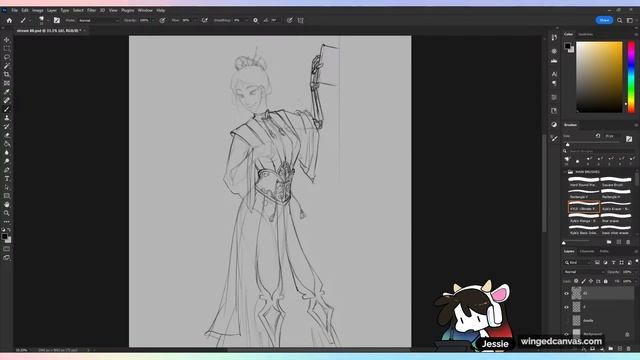
Task: Open the brush settings panel toggle icon
Action: tap(57, 20)
